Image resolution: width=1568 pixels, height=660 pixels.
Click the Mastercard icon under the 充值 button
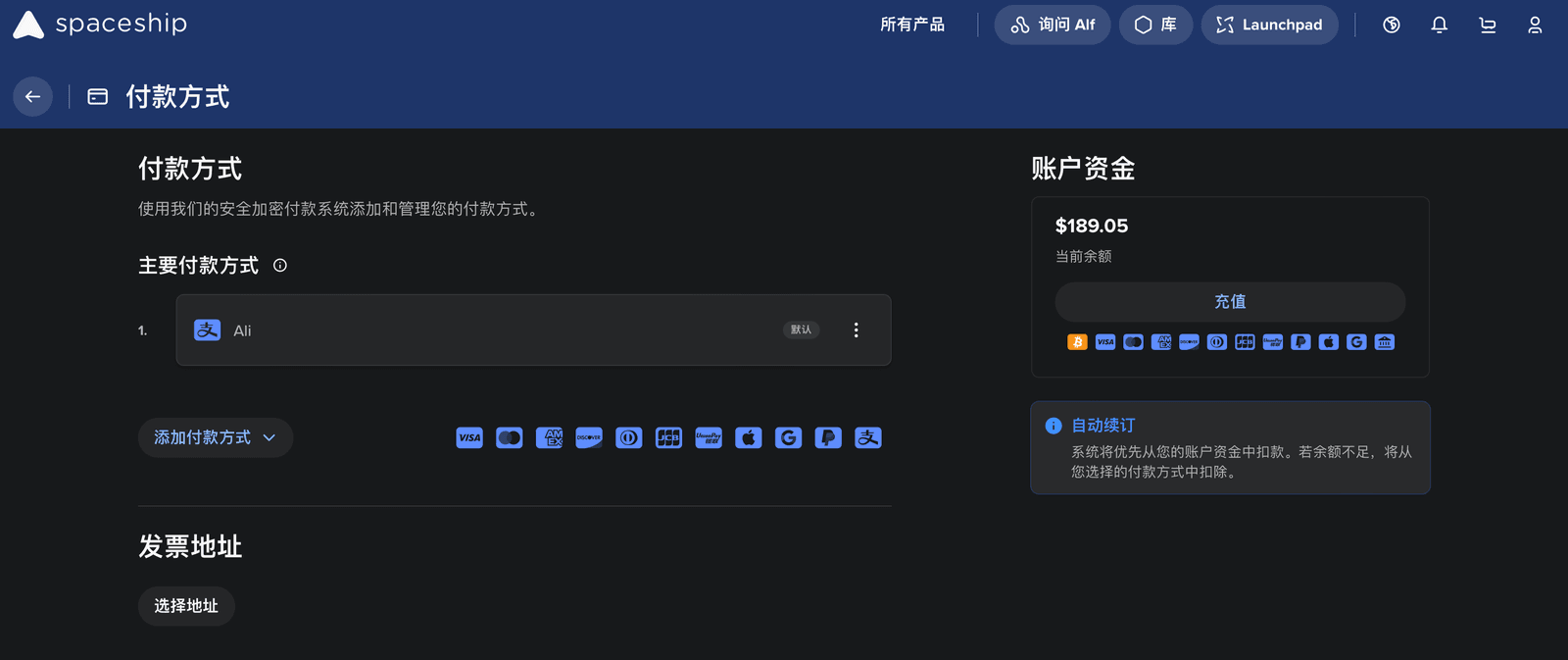click(x=1134, y=342)
